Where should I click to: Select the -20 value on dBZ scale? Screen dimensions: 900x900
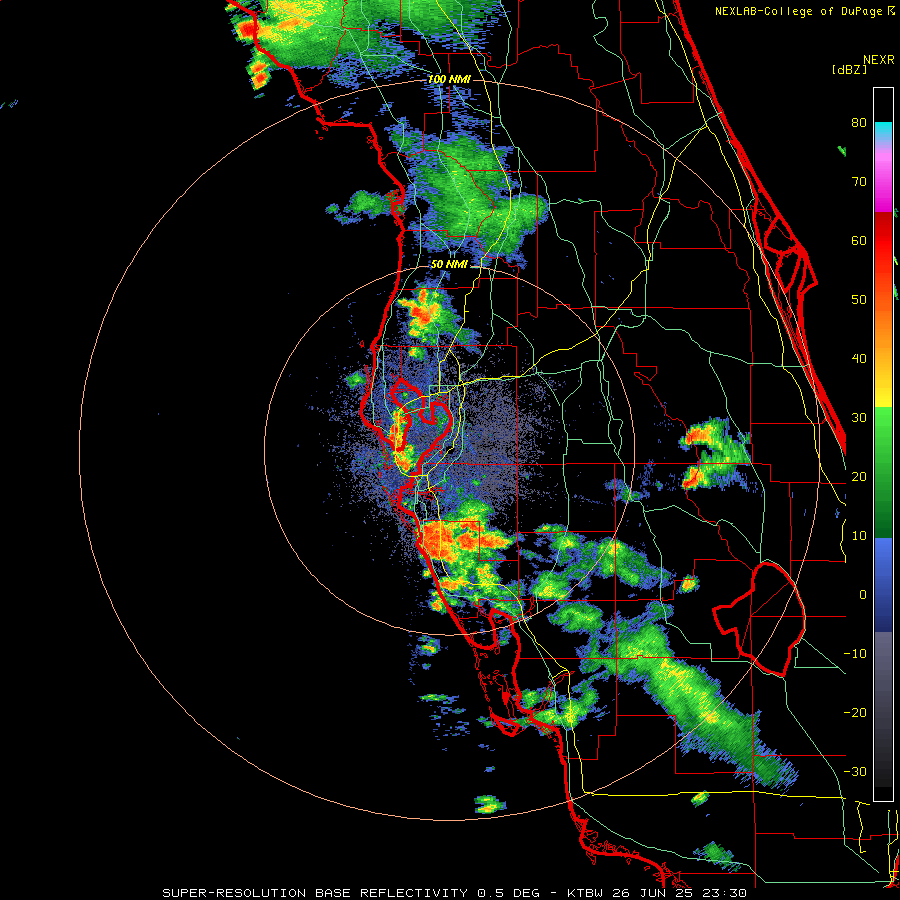(x=855, y=713)
